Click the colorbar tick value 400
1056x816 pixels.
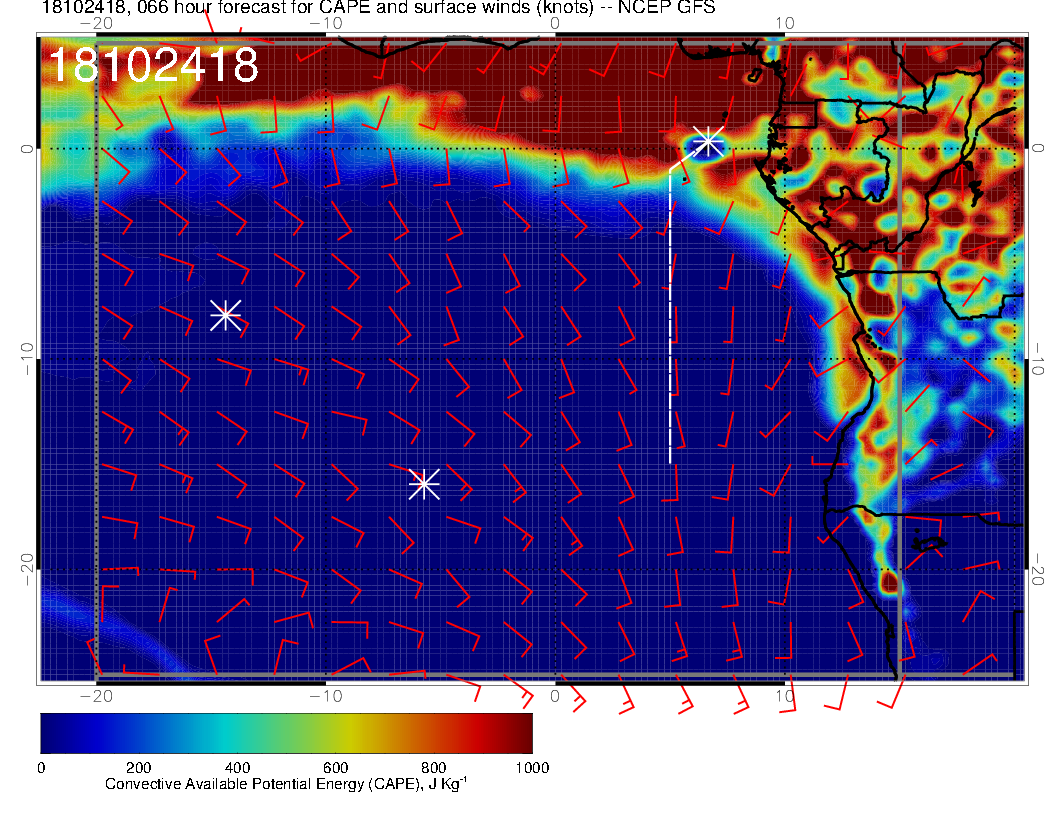coord(237,768)
